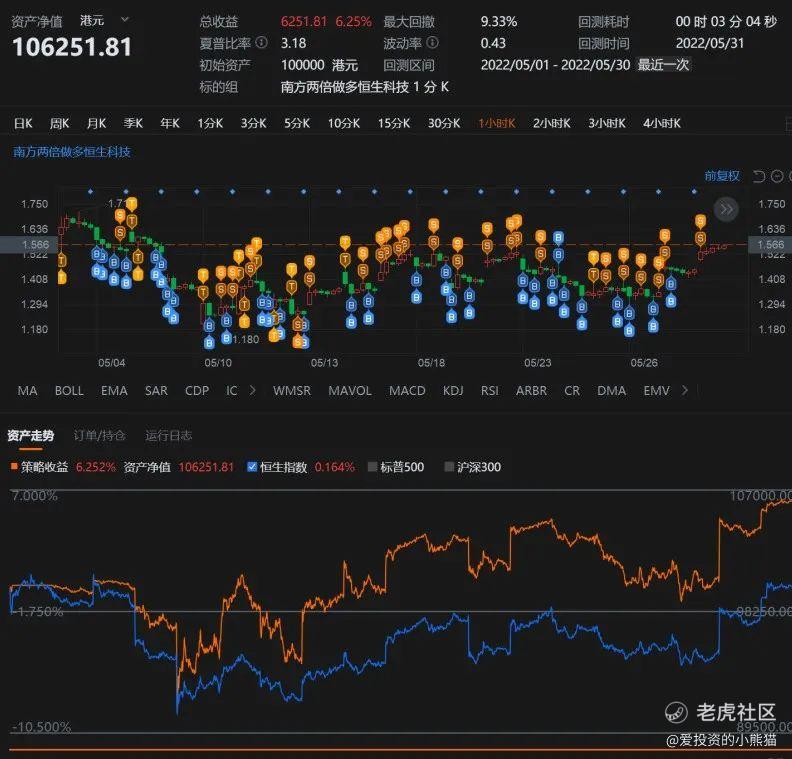The height and width of the screenshot is (759, 792).
Task: Switch chart to 日K timeframe
Action: 23,123
